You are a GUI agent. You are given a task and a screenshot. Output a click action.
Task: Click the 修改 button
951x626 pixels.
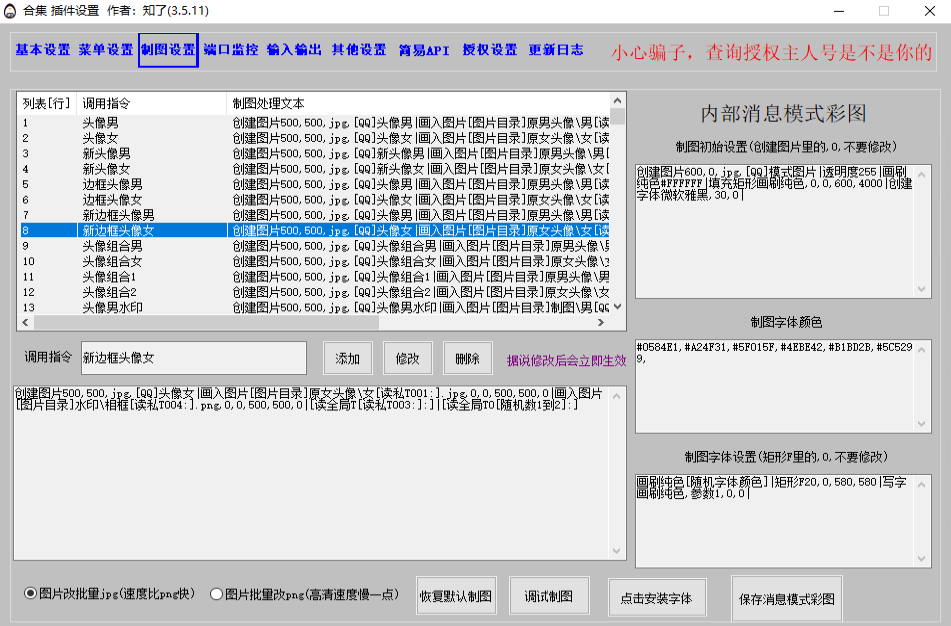click(408, 358)
